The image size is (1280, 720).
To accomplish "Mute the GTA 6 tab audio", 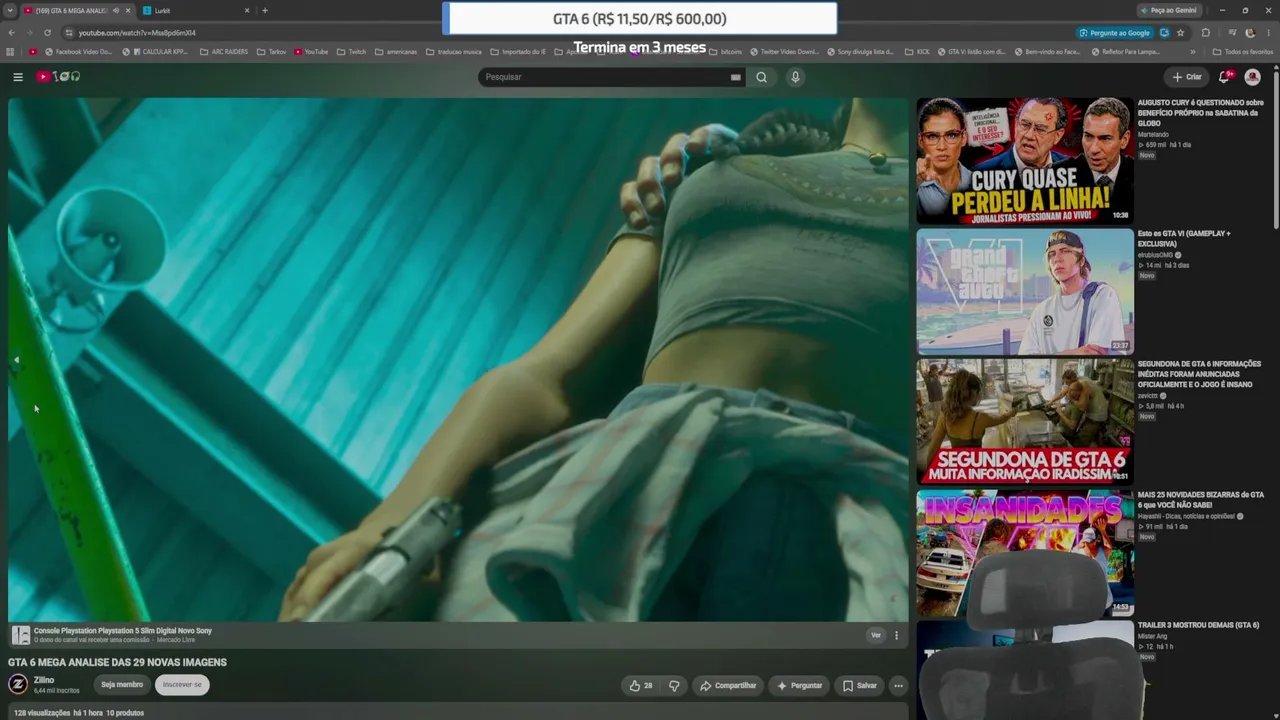I will [x=115, y=11].
